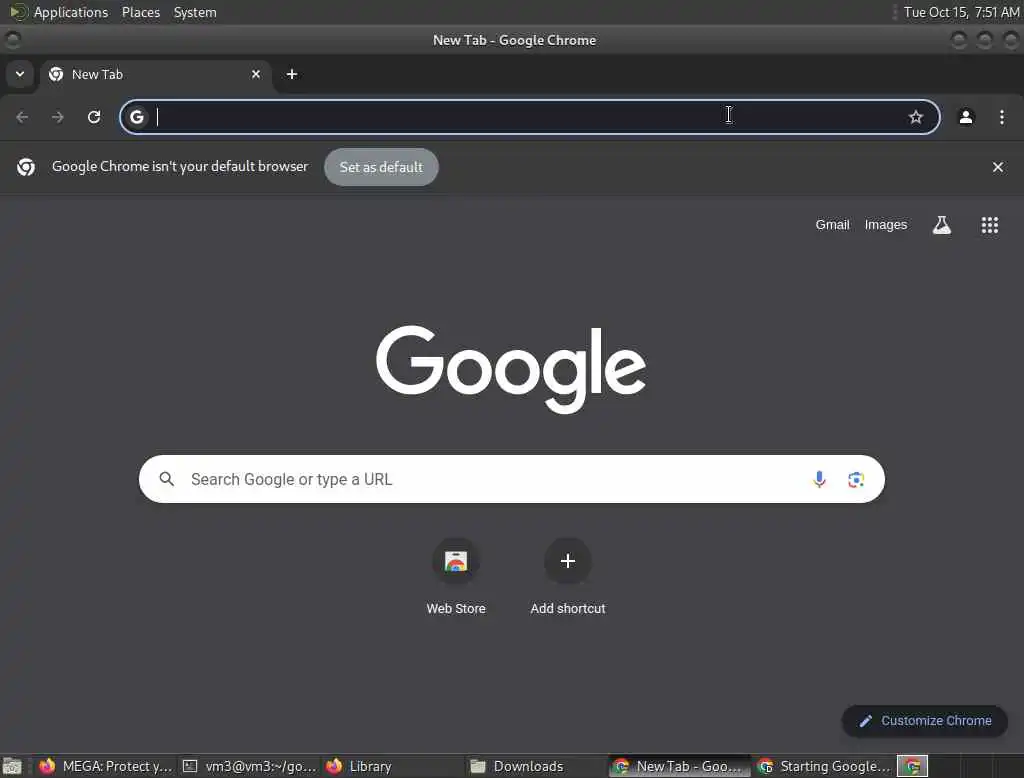
Task: Click the show desktop icon in taskbar
Action: tap(12, 766)
